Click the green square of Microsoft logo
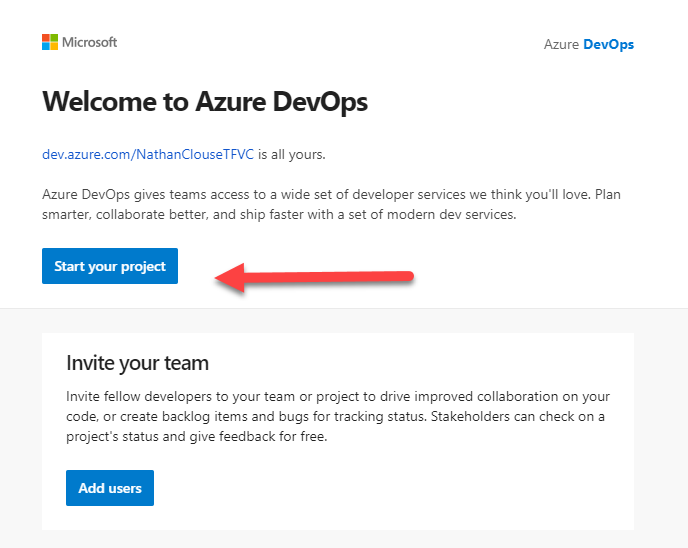Image resolution: width=688 pixels, height=548 pixels. tap(54, 38)
